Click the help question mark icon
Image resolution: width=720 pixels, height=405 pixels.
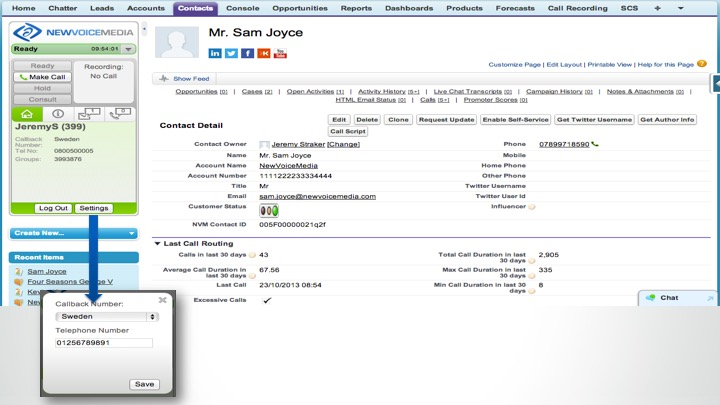click(702, 64)
